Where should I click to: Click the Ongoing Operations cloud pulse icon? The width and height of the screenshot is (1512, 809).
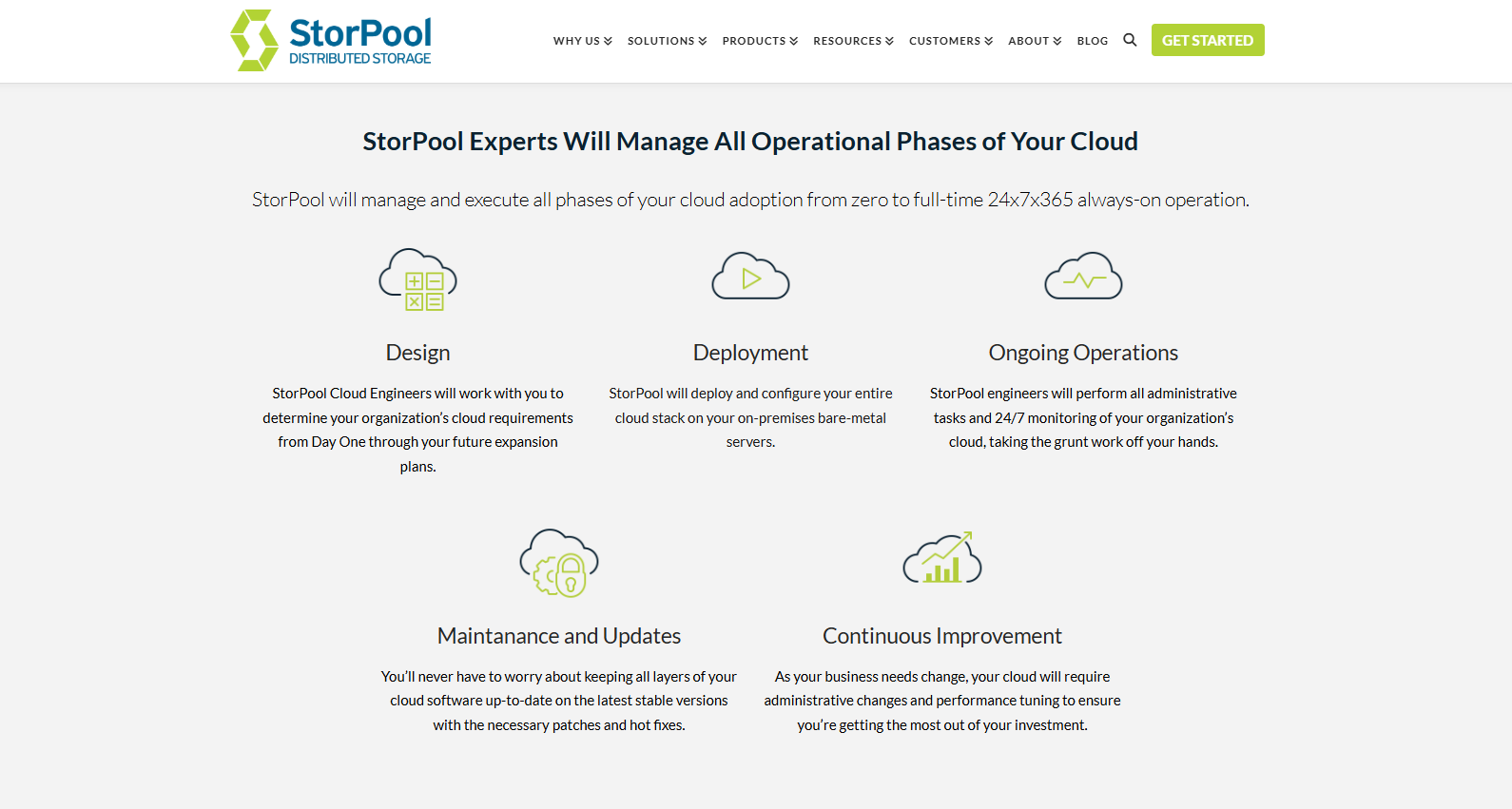pos(1084,277)
